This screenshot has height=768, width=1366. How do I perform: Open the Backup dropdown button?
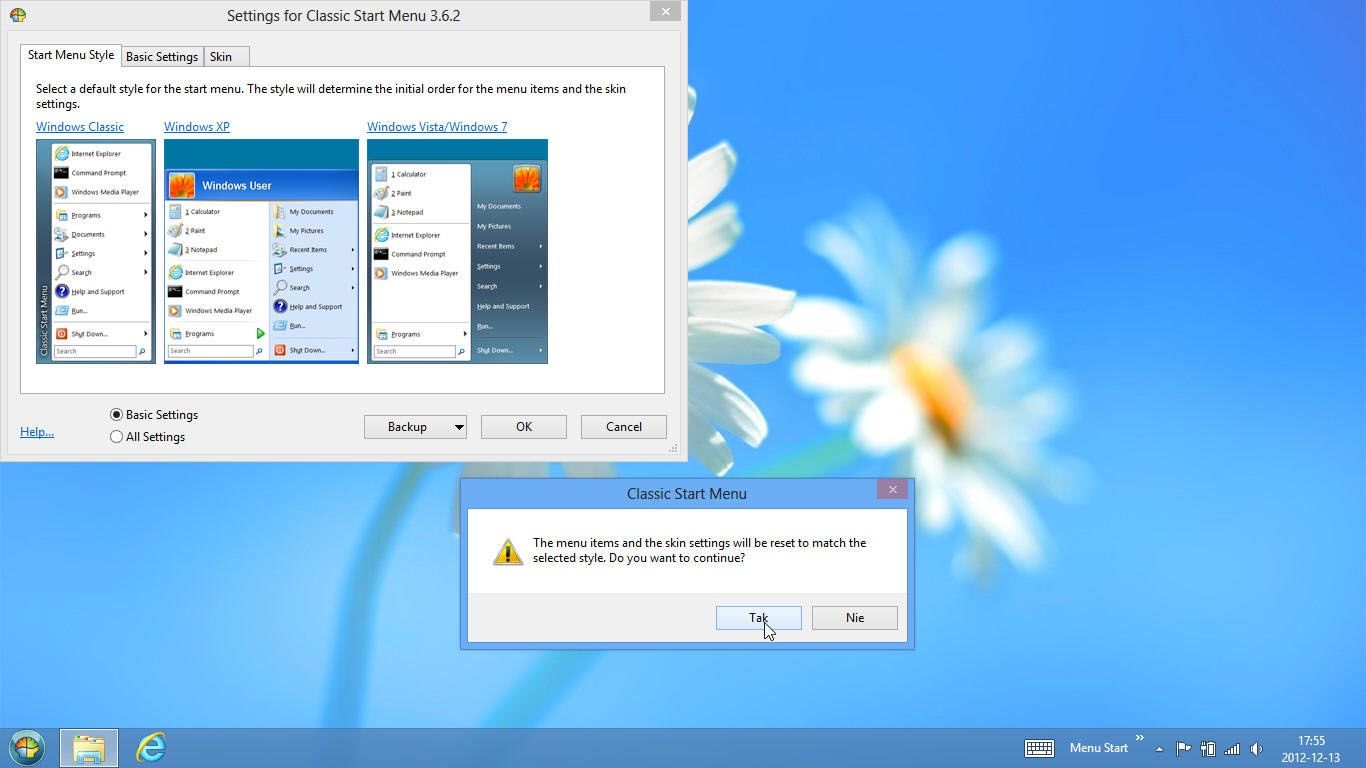(415, 427)
